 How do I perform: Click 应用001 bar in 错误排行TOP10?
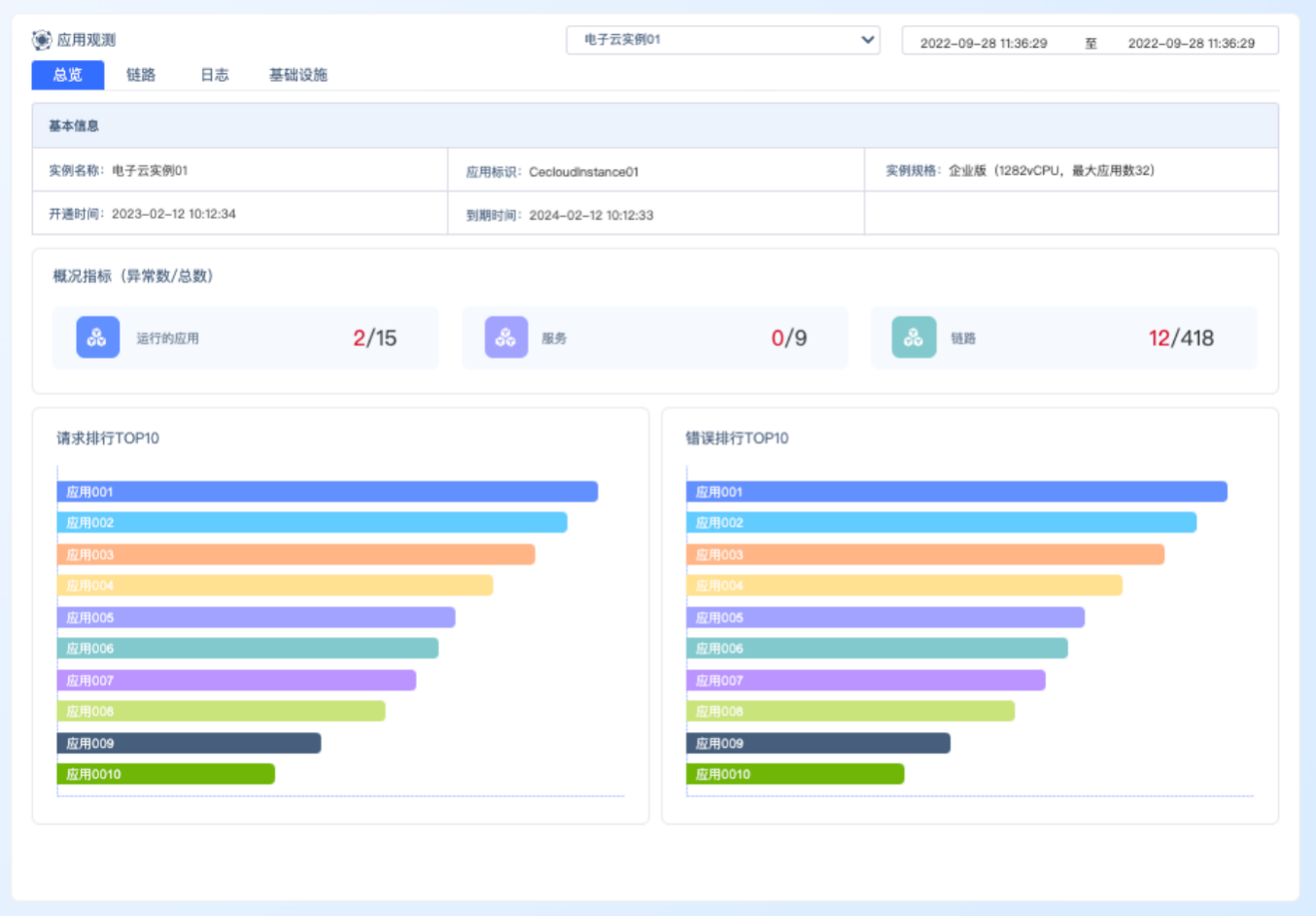point(957,492)
